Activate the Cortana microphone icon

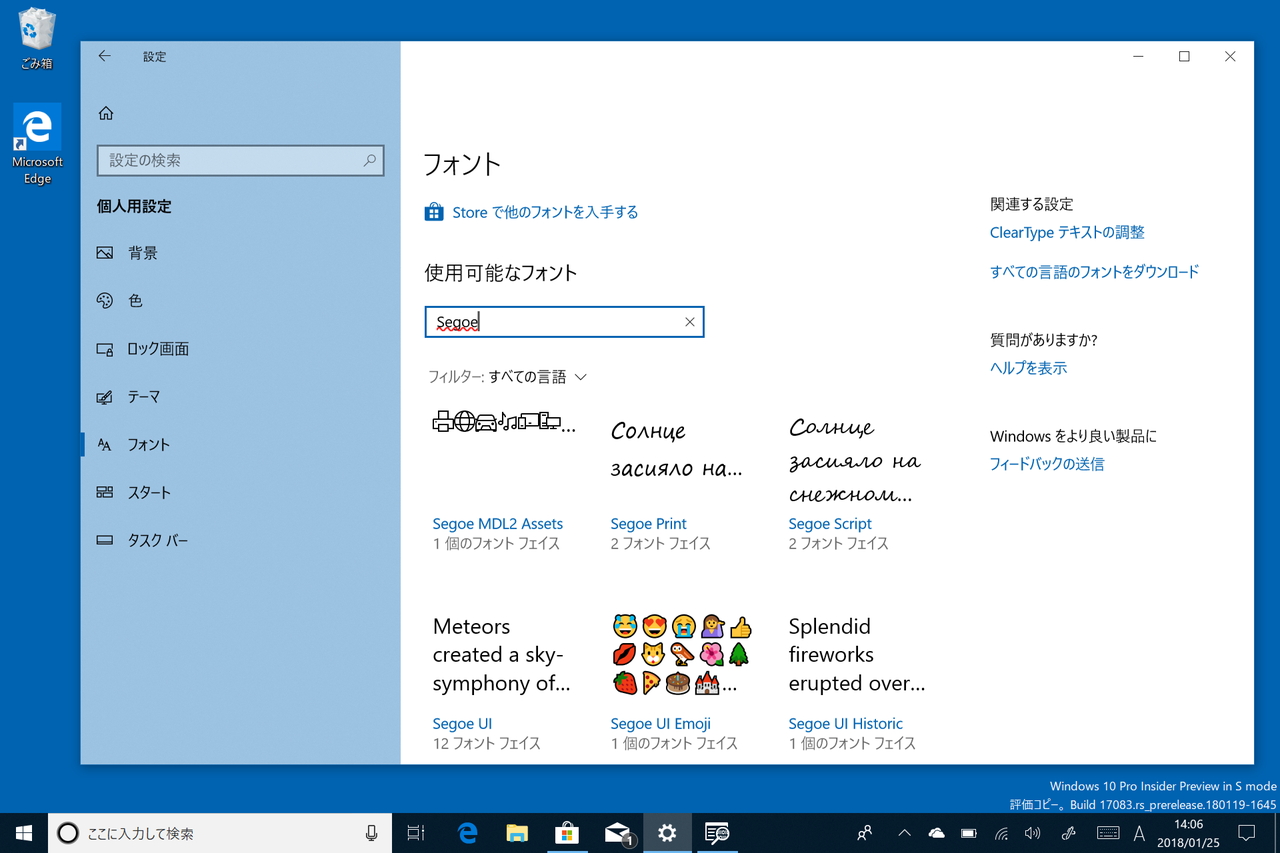371,833
